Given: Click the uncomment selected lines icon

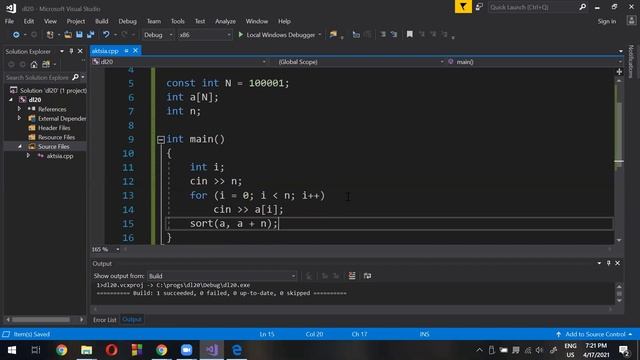Looking at the screenshot, I should coord(394,35).
